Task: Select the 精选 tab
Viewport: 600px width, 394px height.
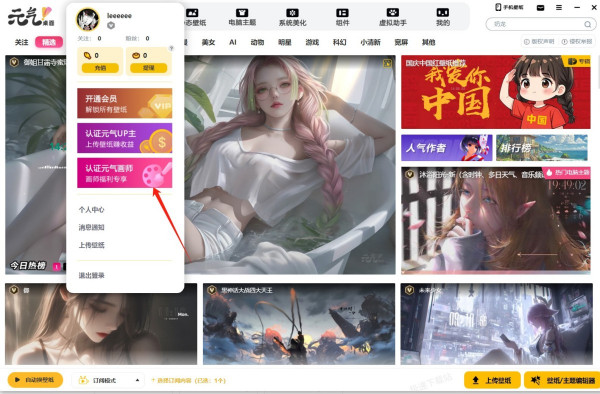Action: pyautogui.click(x=49, y=42)
